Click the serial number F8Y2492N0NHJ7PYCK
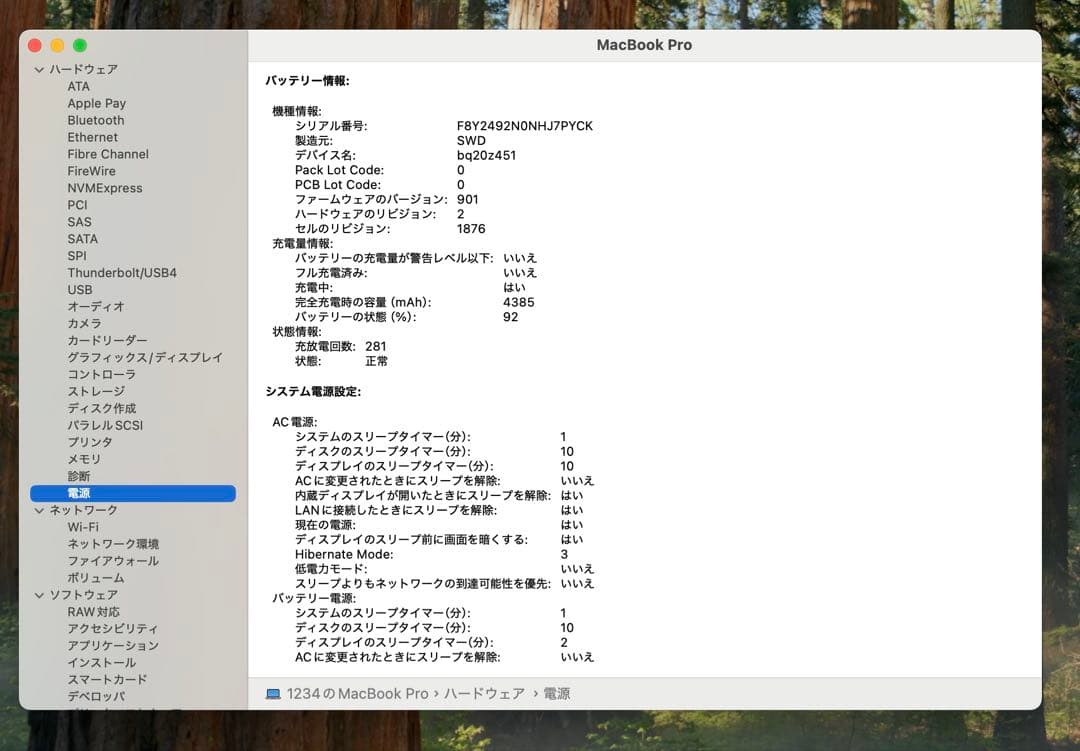1080x751 pixels. [525, 126]
